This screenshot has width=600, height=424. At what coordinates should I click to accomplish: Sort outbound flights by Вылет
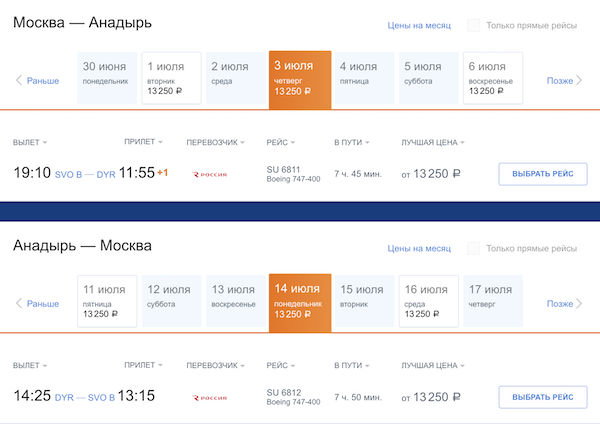click(x=30, y=142)
